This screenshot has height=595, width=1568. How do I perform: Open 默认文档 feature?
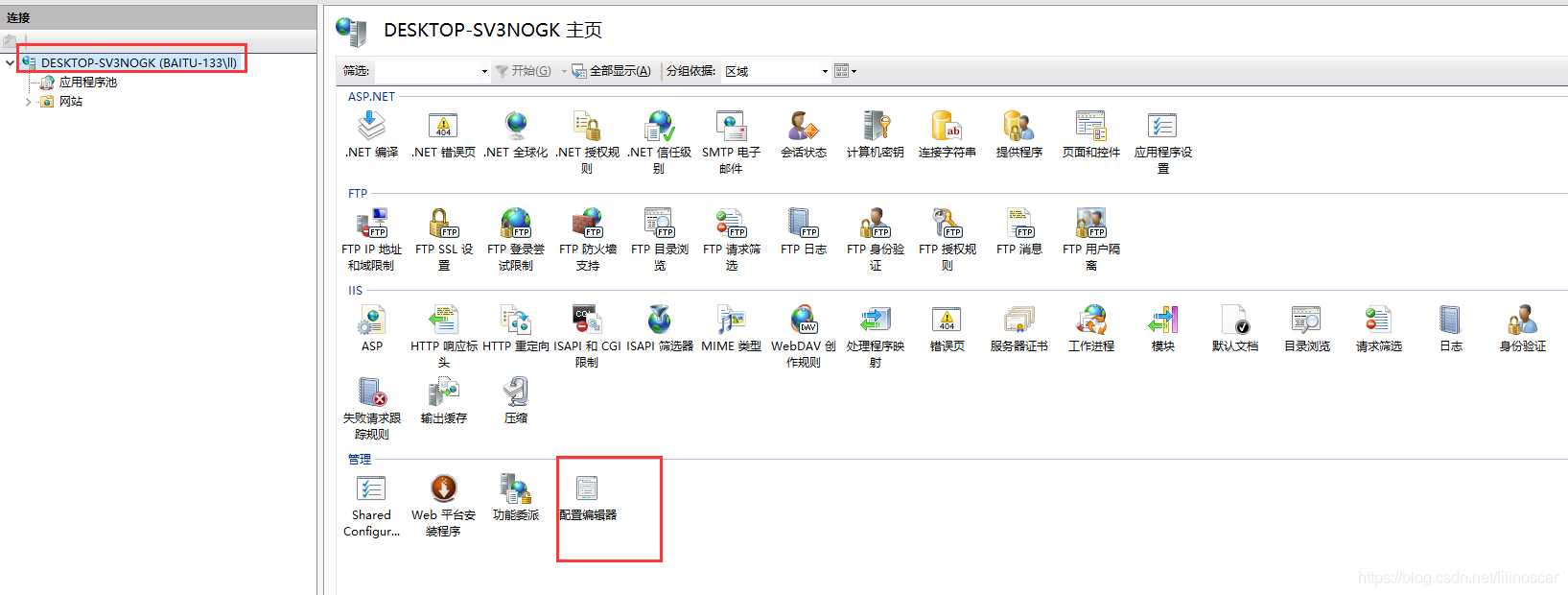1235,328
